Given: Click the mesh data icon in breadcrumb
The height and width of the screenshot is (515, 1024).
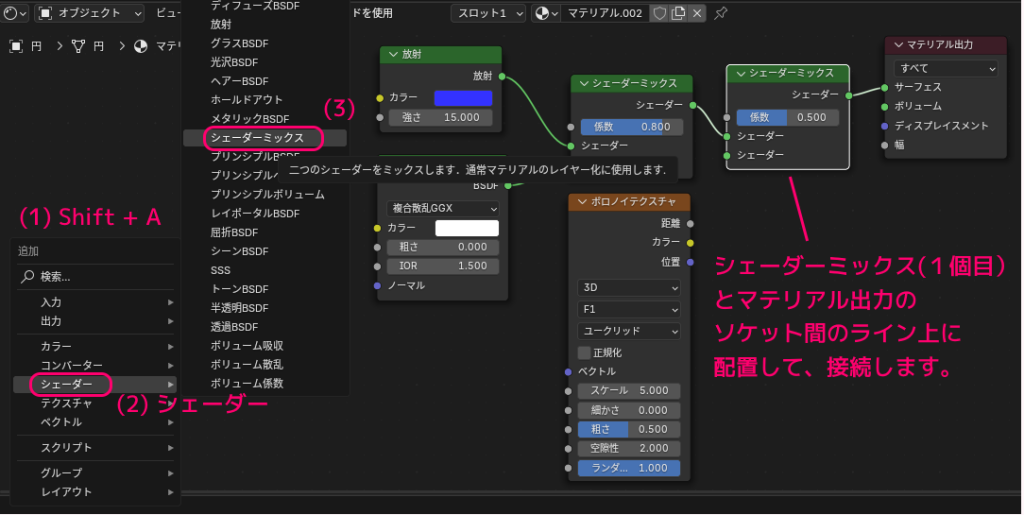Looking at the screenshot, I should (78, 46).
